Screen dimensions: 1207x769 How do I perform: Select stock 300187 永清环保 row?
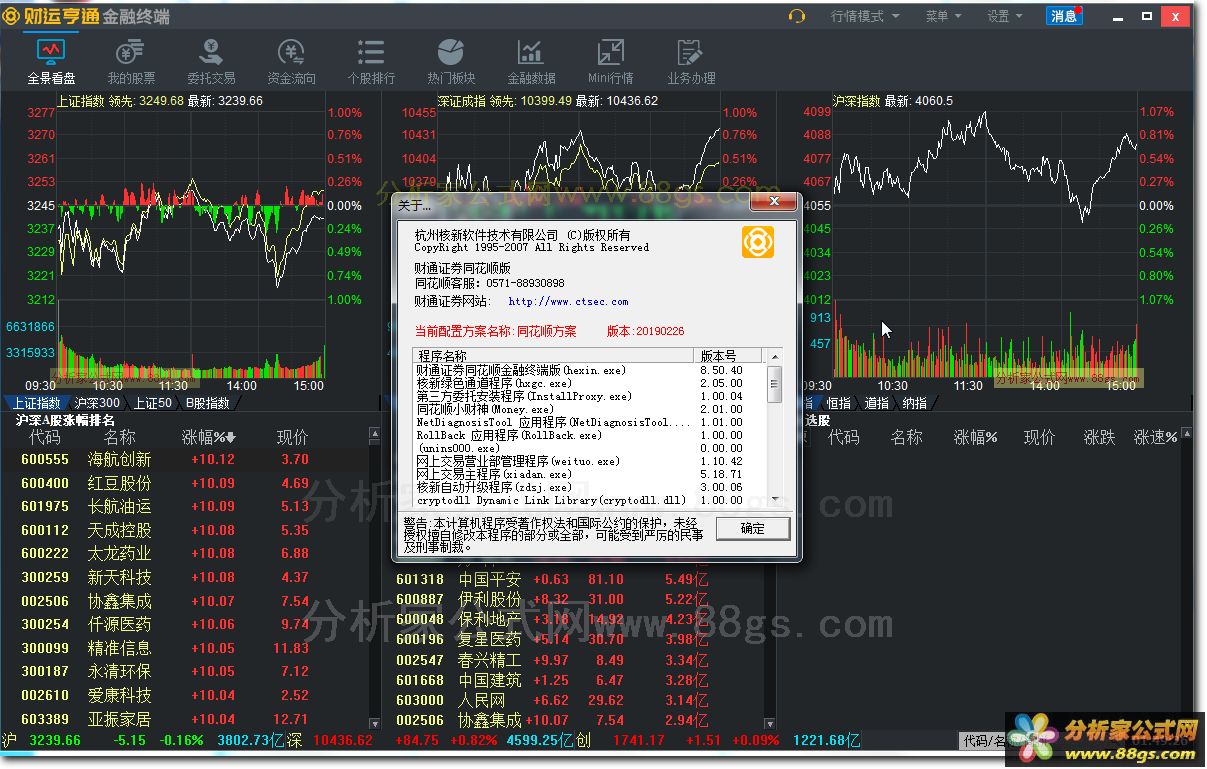[184, 671]
